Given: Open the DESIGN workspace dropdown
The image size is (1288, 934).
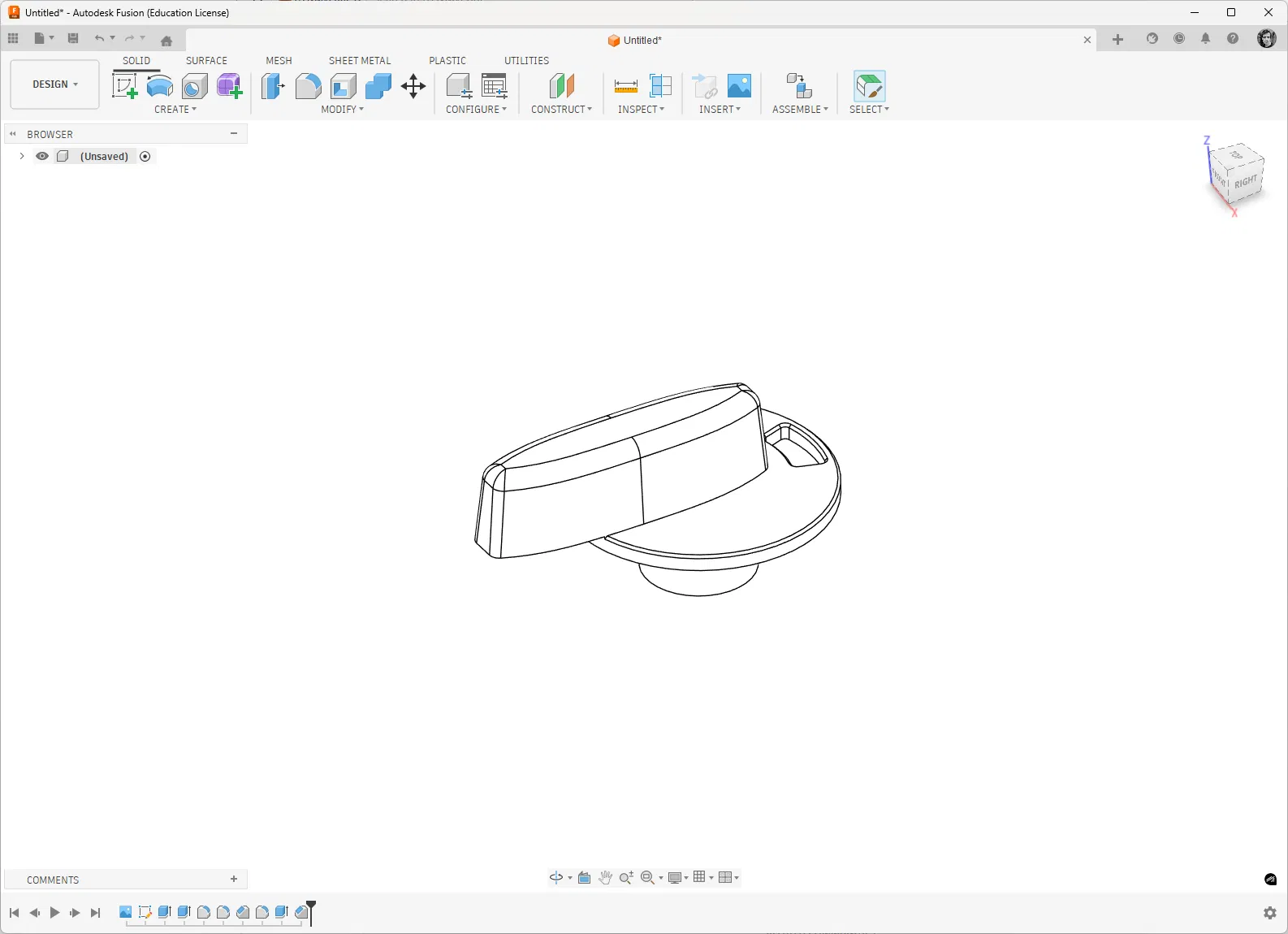Looking at the screenshot, I should point(55,84).
